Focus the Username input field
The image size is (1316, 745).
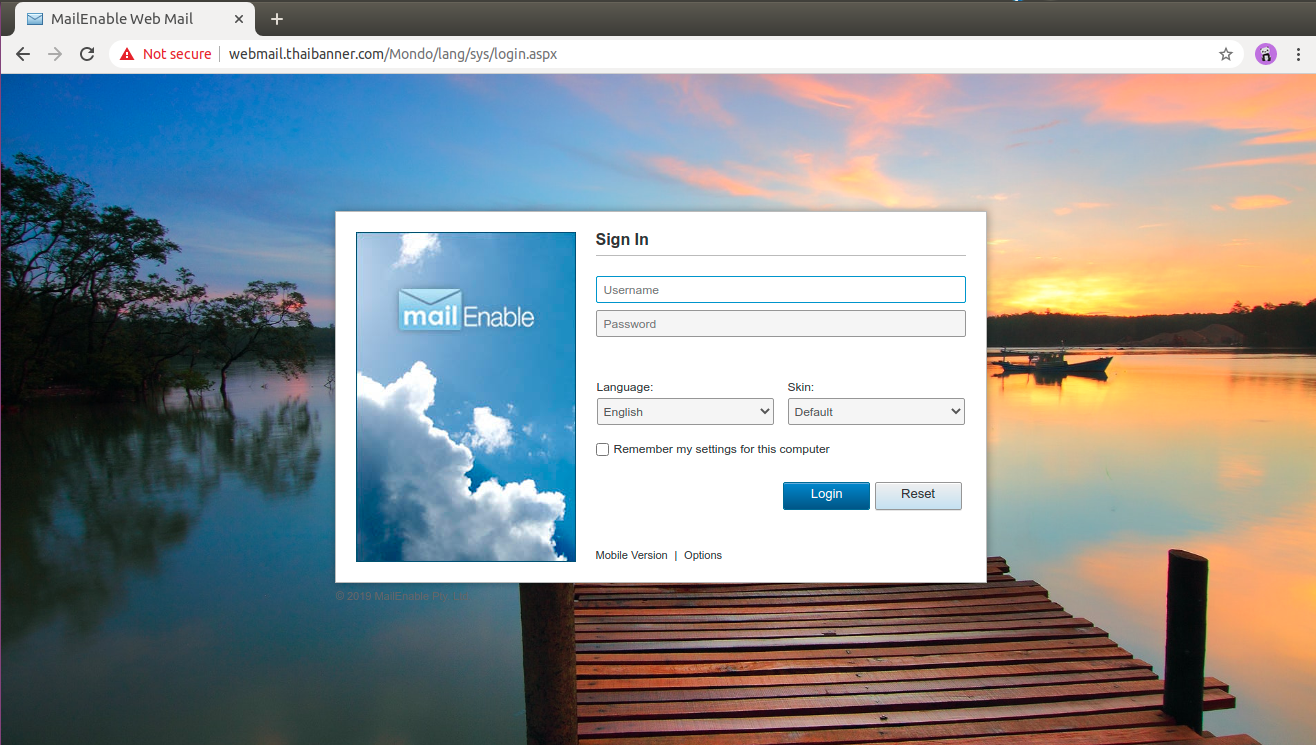[780, 290]
